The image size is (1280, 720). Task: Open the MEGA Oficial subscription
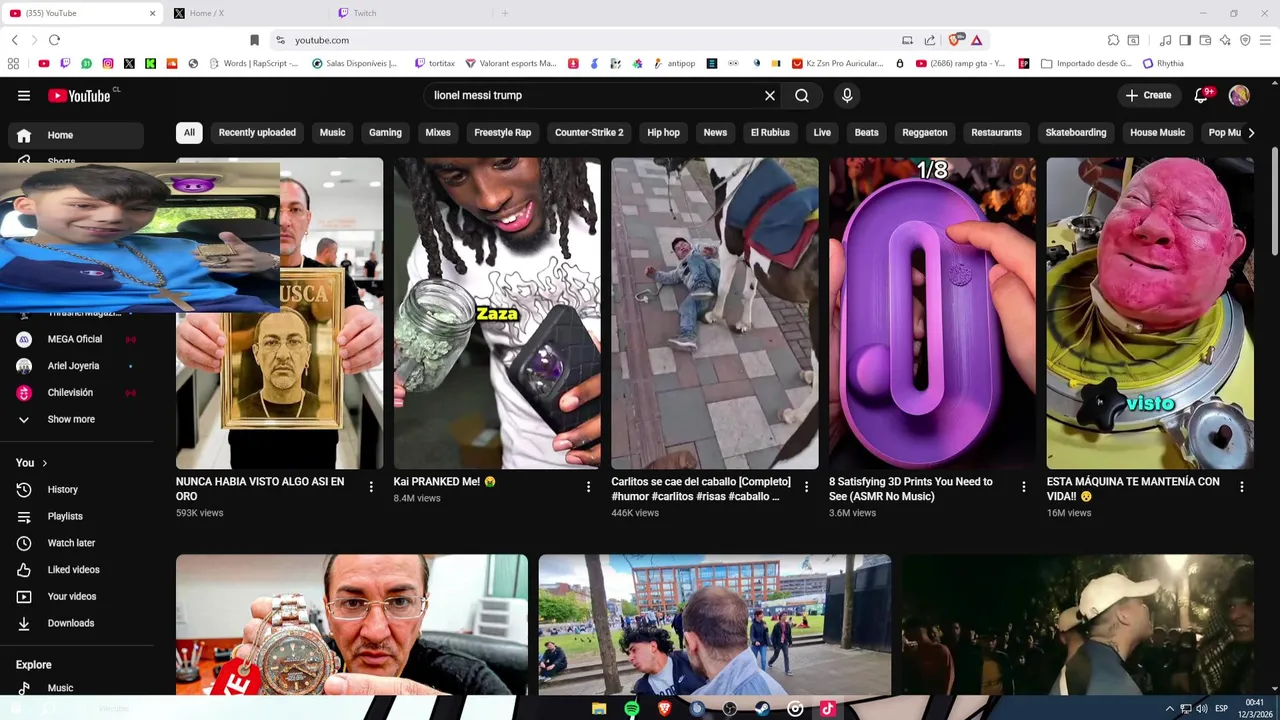[76, 339]
